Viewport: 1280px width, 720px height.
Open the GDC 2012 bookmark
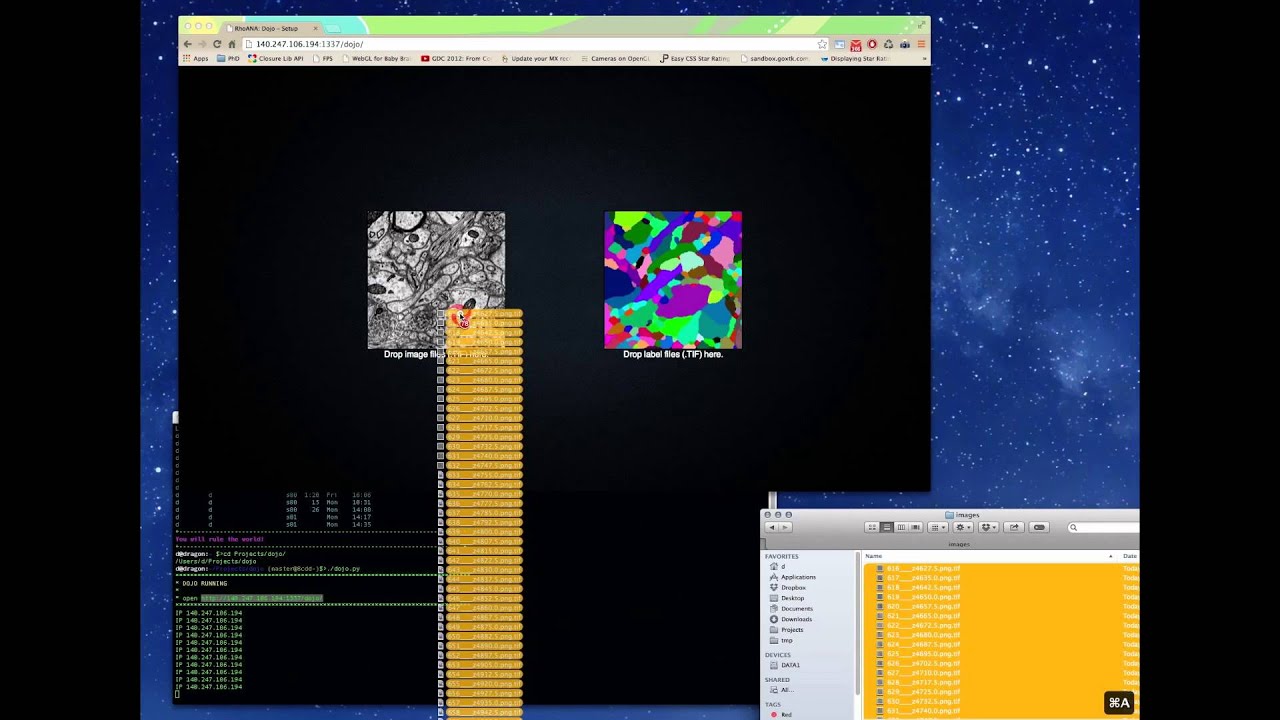point(456,58)
